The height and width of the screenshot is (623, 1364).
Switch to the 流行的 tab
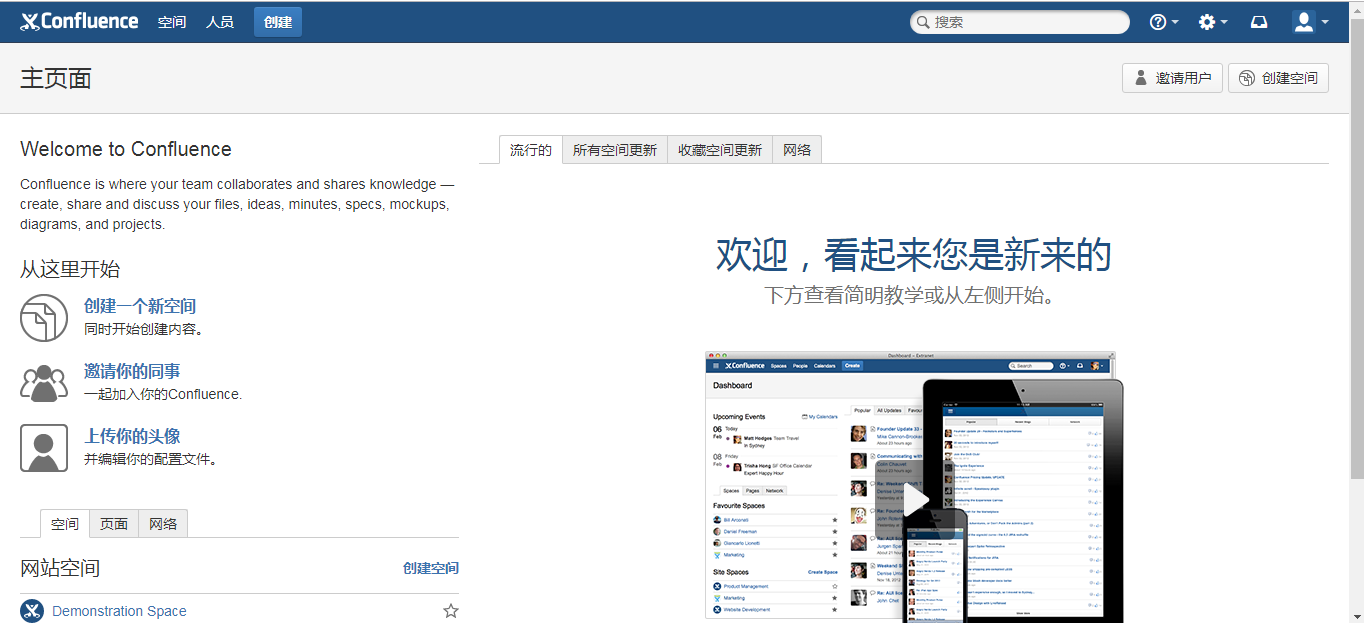click(x=531, y=150)
